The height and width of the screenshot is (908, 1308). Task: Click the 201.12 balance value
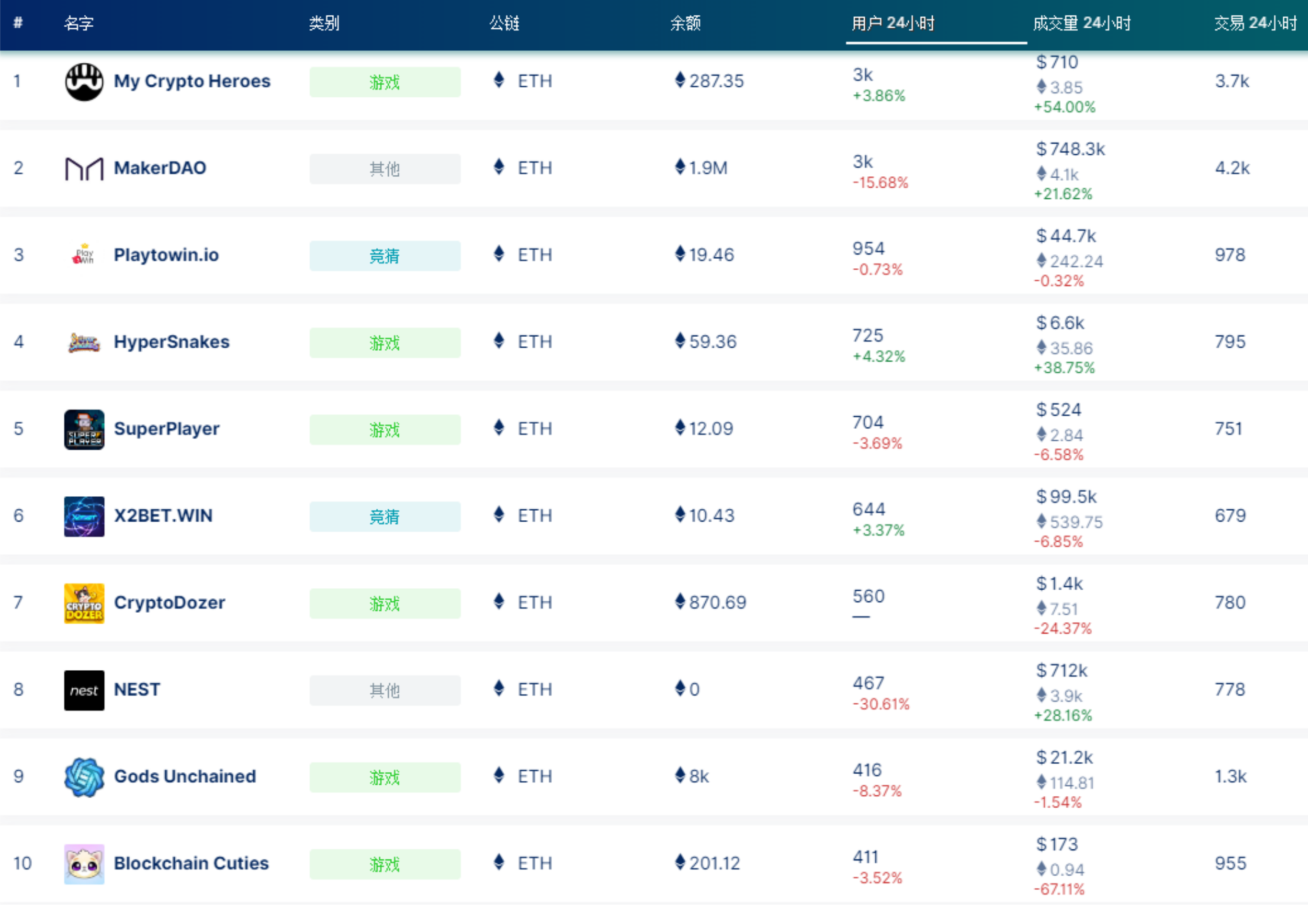click(x=715, y=863)
